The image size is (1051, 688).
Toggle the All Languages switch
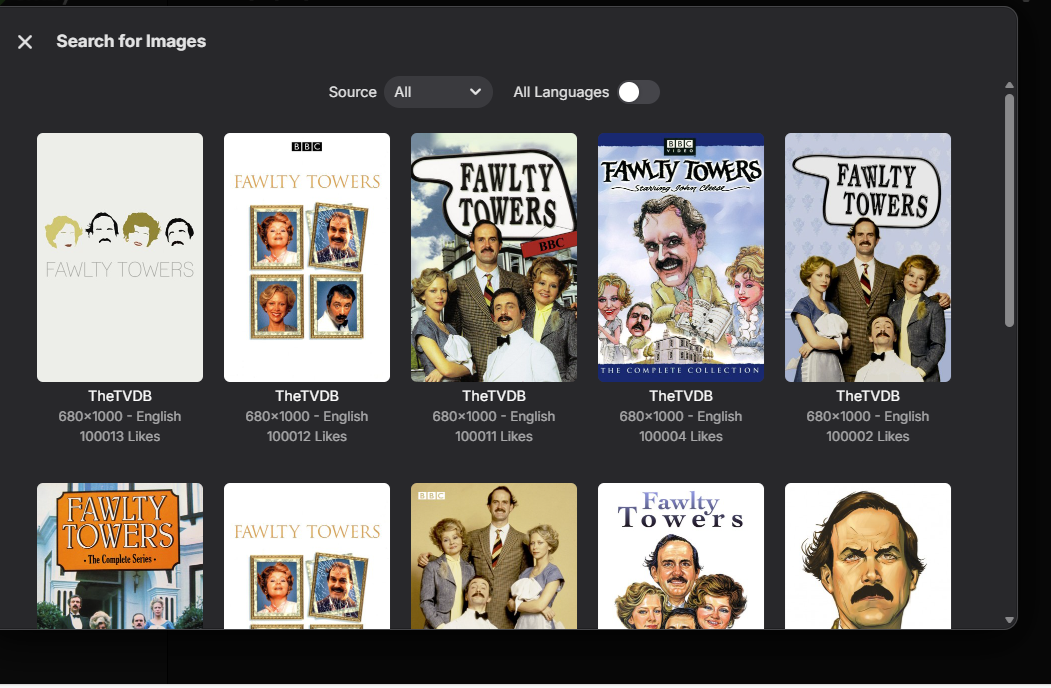point(638,92)
